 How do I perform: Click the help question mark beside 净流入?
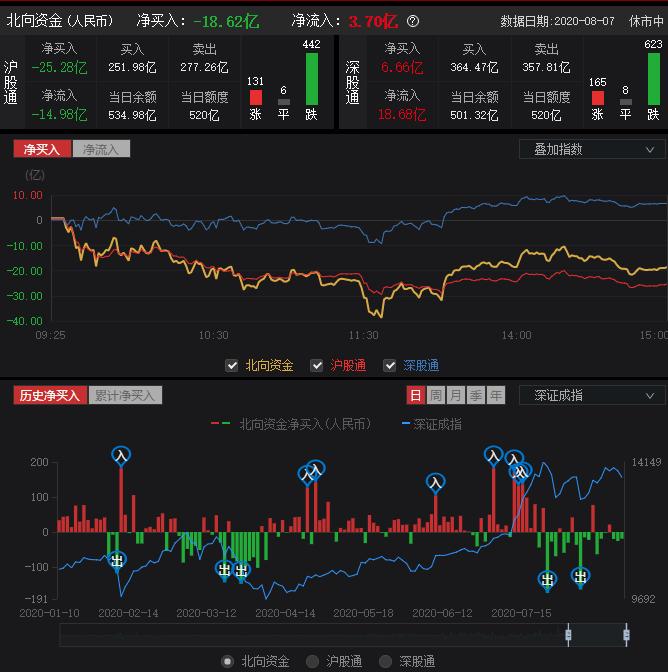[414, 20]
